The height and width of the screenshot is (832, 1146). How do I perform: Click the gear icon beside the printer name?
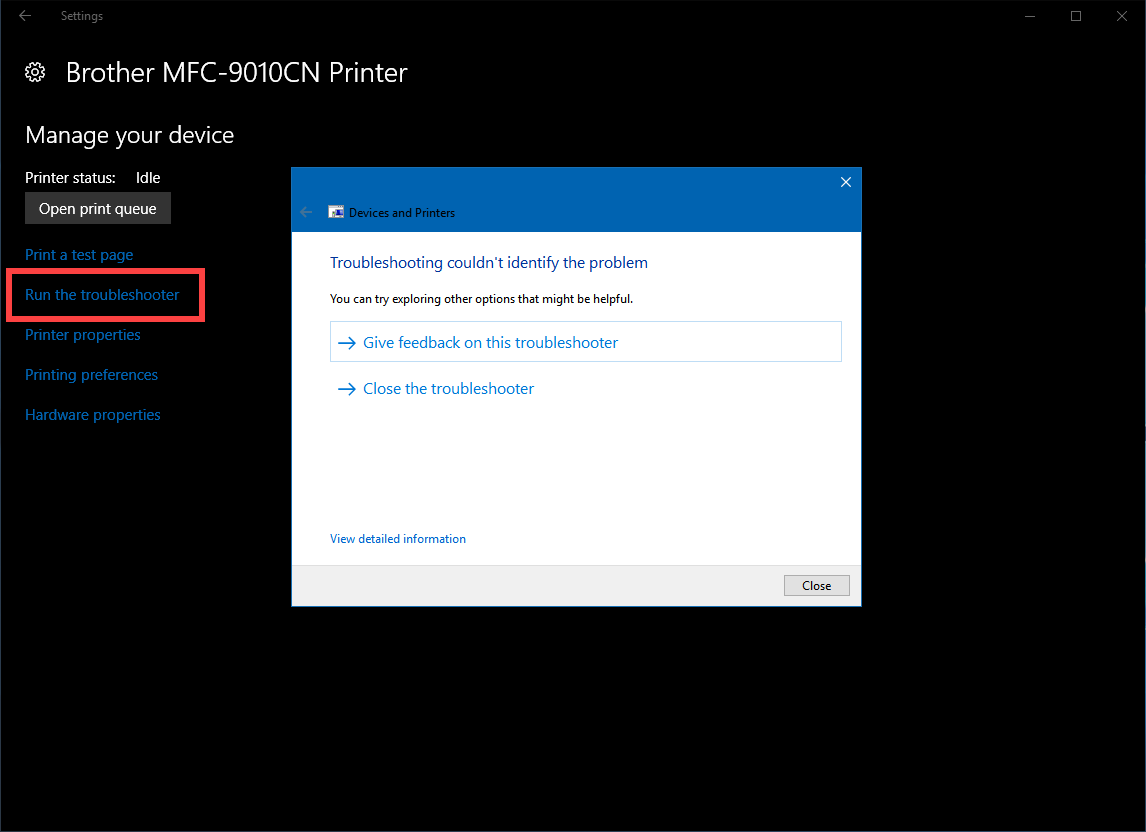[x=35, y=72]
